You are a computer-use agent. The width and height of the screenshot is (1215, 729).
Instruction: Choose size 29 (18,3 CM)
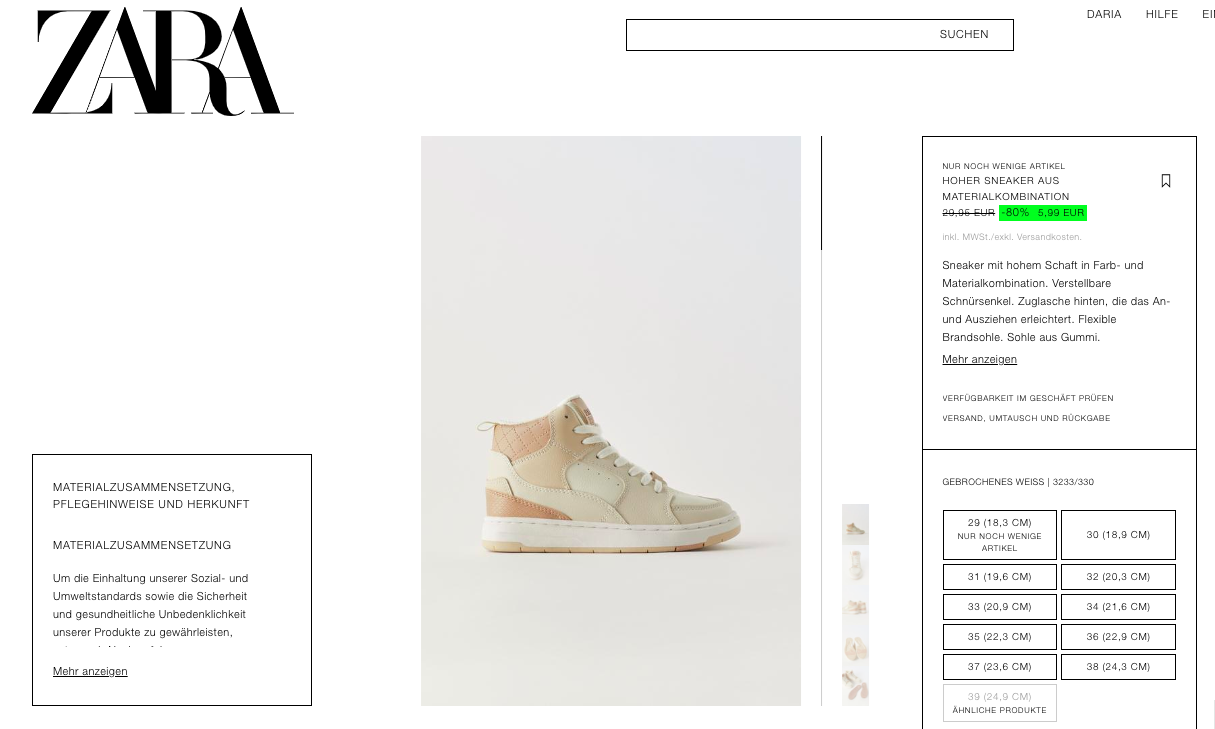pos(1000,535)
